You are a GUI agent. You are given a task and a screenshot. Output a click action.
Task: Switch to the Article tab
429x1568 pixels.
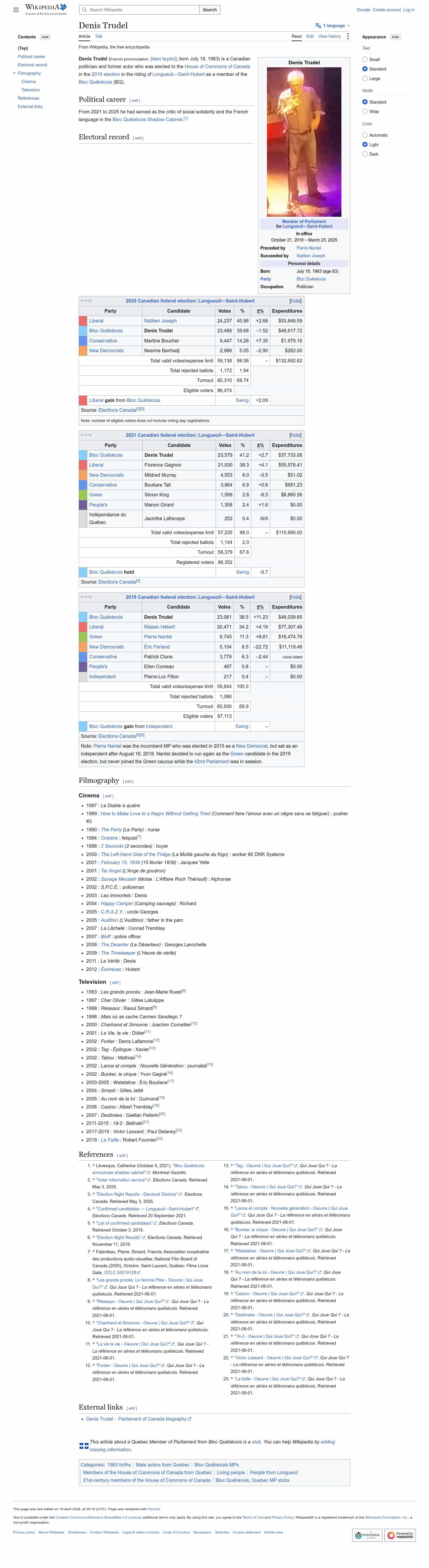84,37
